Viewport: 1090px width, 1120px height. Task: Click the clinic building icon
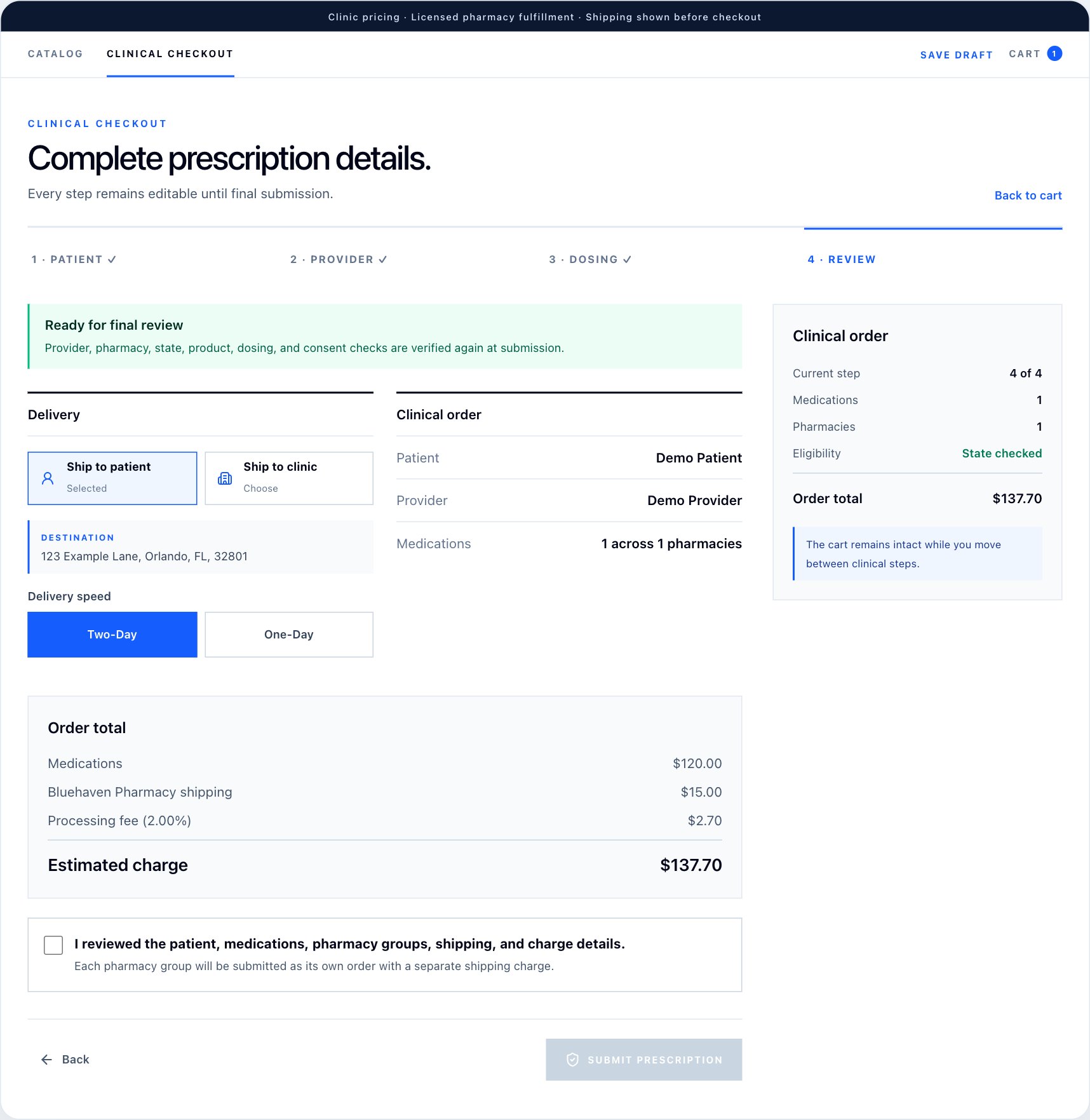click(225, 478)
